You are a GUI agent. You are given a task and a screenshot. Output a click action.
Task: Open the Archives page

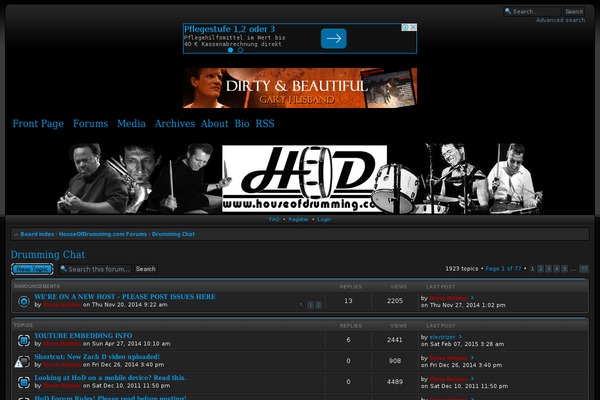174,124
